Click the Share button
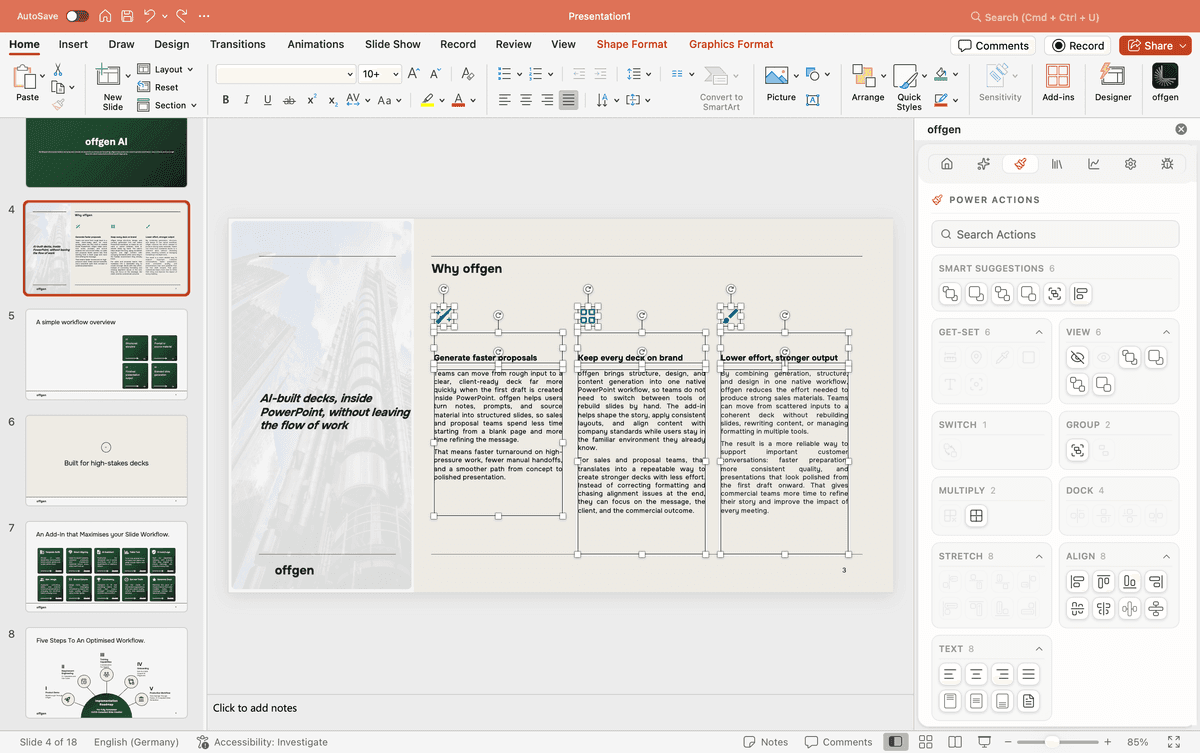 [x=1156, y=45]
